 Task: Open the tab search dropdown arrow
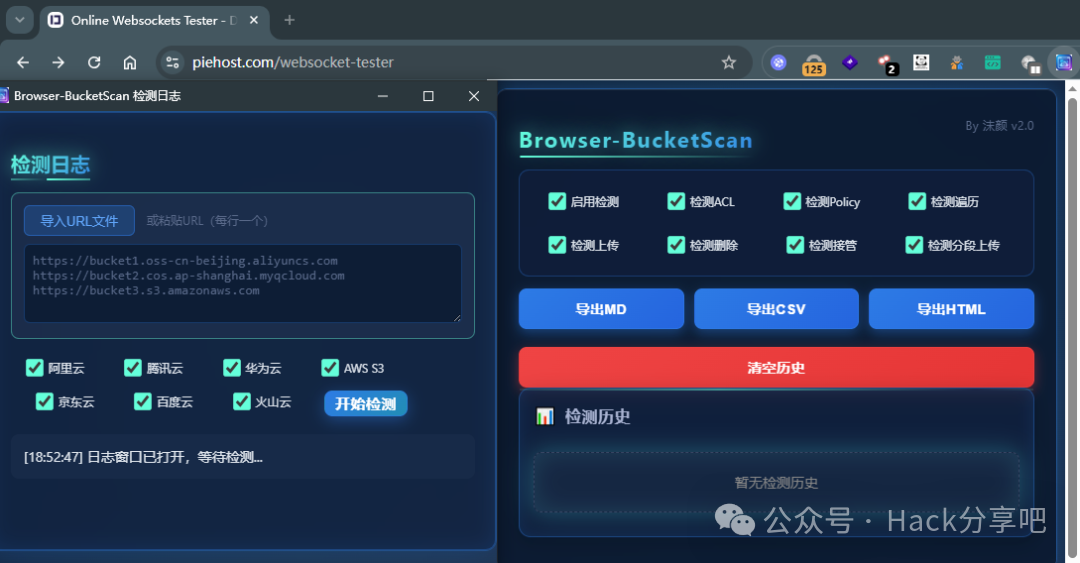(x=19, y=20)
